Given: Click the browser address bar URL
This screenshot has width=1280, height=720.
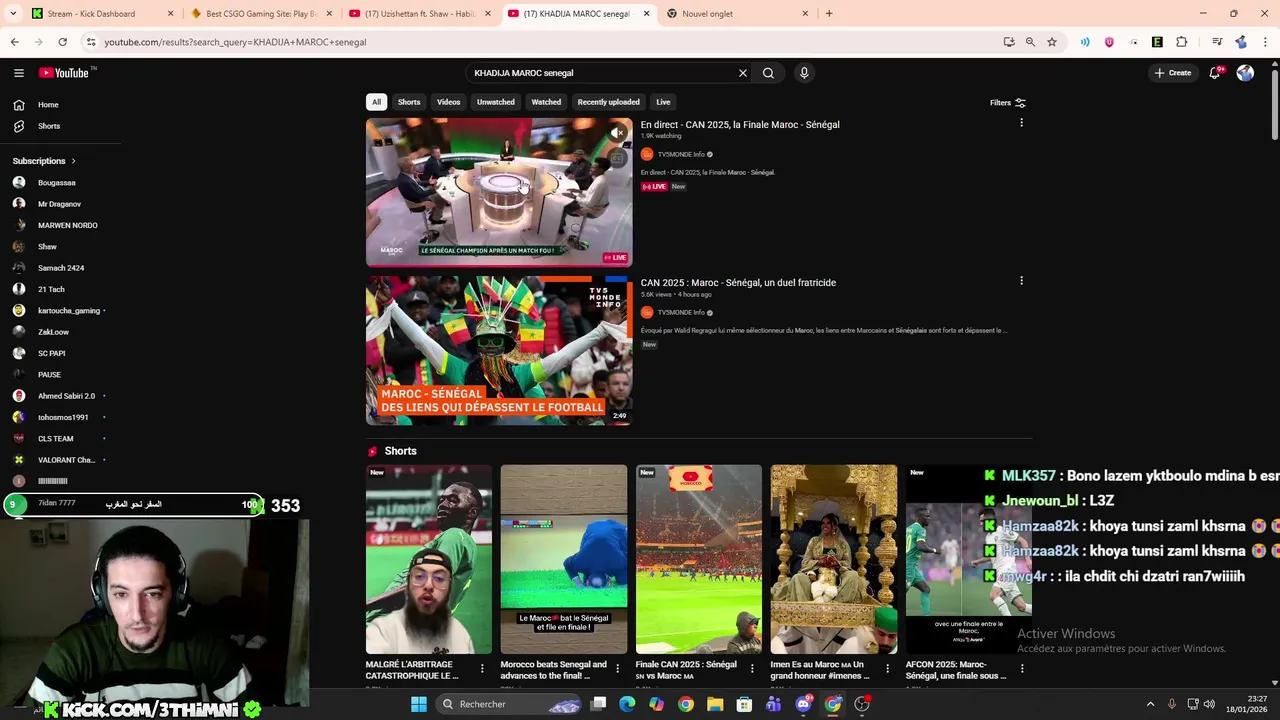Looking at the screenshot, I should (235, 42).
